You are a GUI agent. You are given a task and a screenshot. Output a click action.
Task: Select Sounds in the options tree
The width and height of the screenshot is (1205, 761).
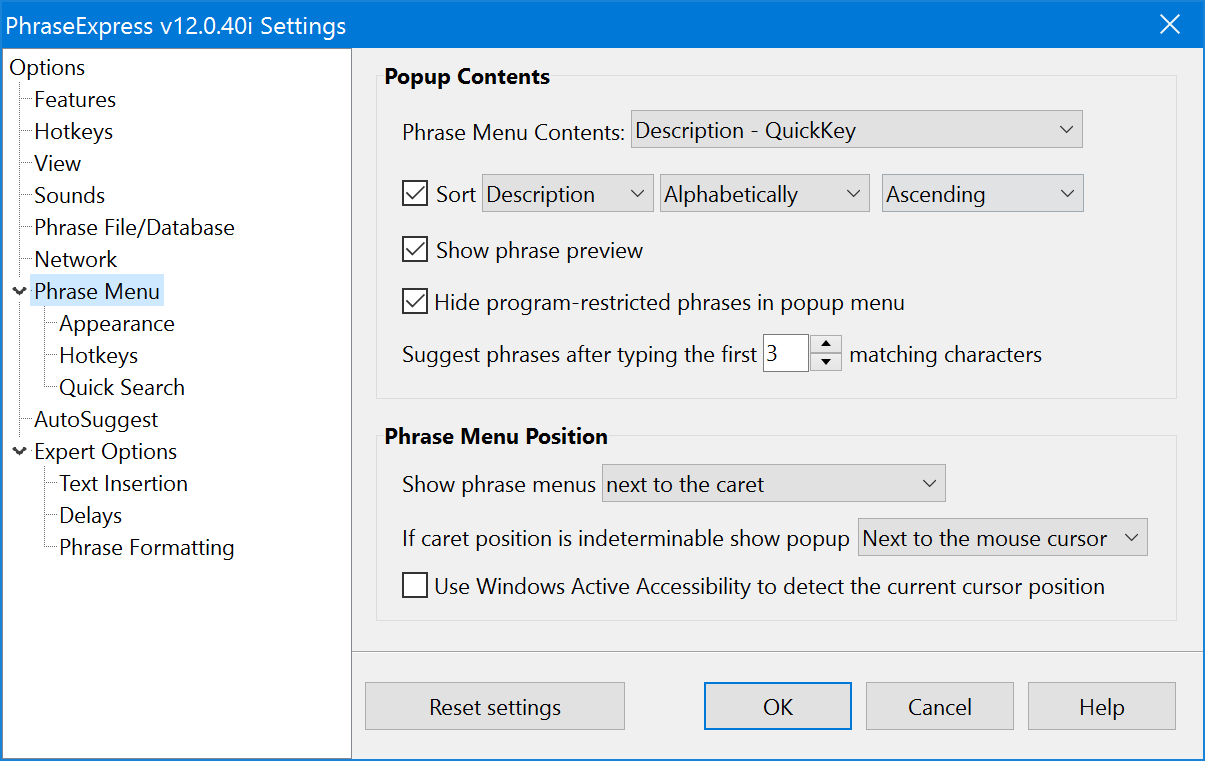point(69,196)
